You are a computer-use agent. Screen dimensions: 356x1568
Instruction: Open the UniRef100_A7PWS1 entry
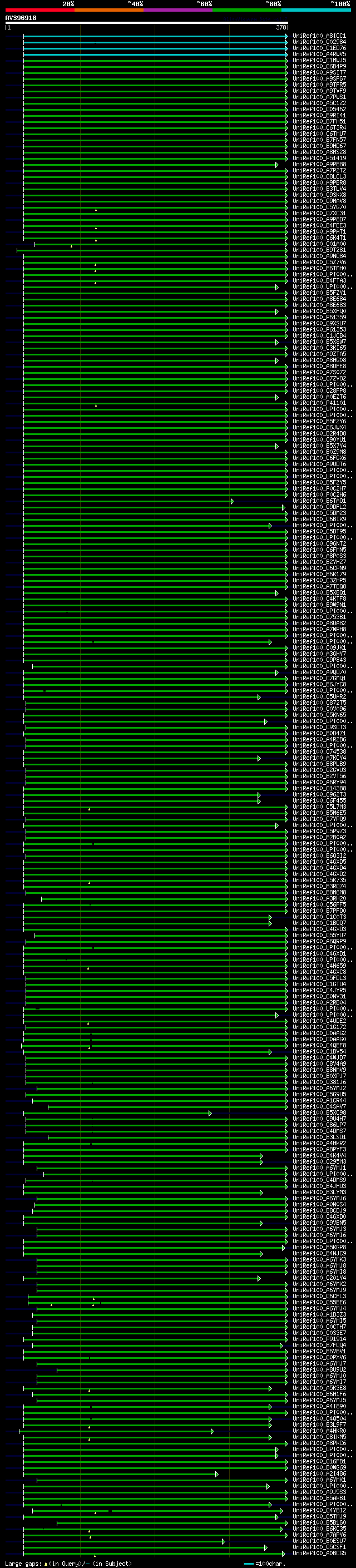pos(319,97)
